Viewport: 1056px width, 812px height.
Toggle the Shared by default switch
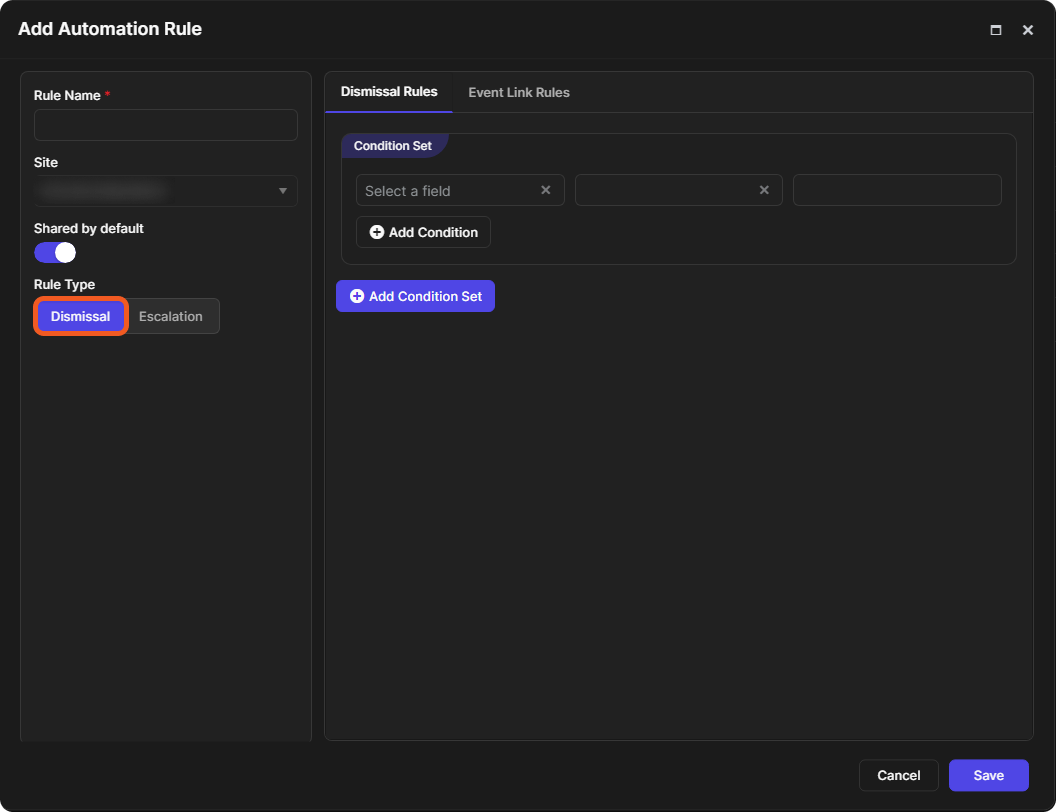tap(55, 252)
